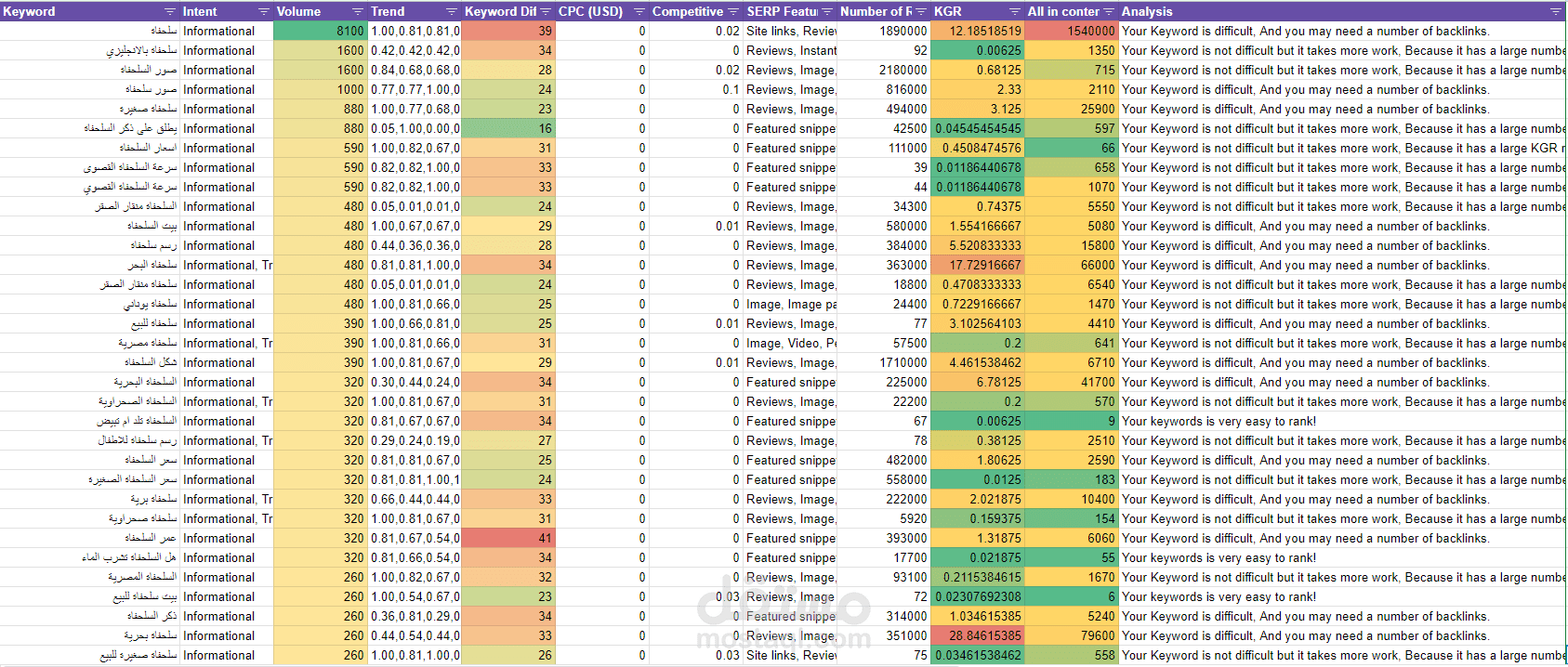1568x667 pixels.
Task: Open the Trend column filter icon
Action: coord(452,11)
